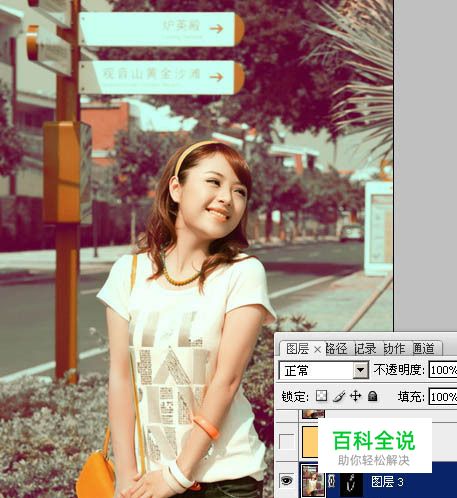Open the 动作 (Actions) tab
The height and width of the screenshot is (498, 457).
(394, 349)
